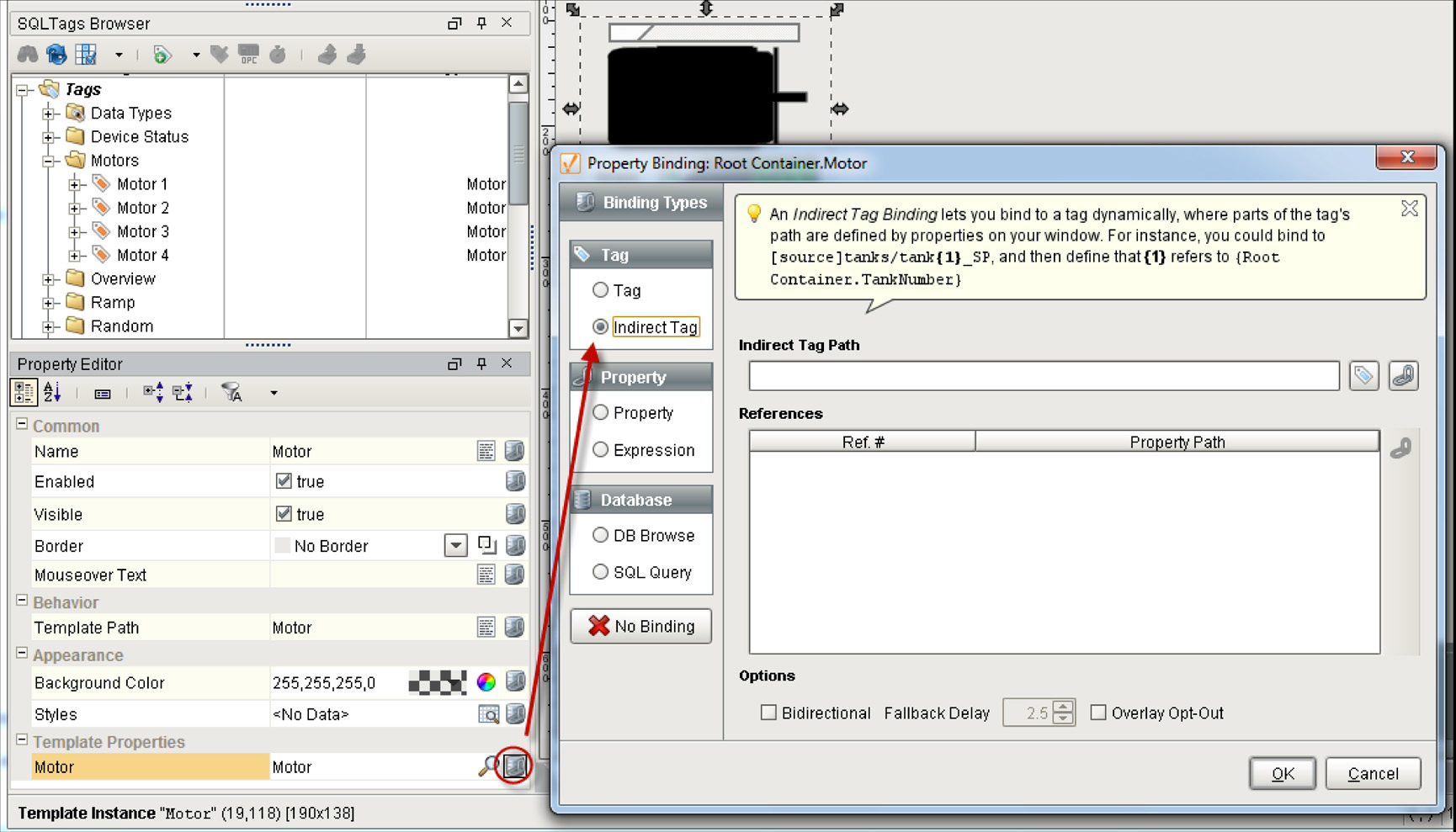Click the new tag icon with green plus
Viewport: 1456px width, 832px height.
click(162, 55)
